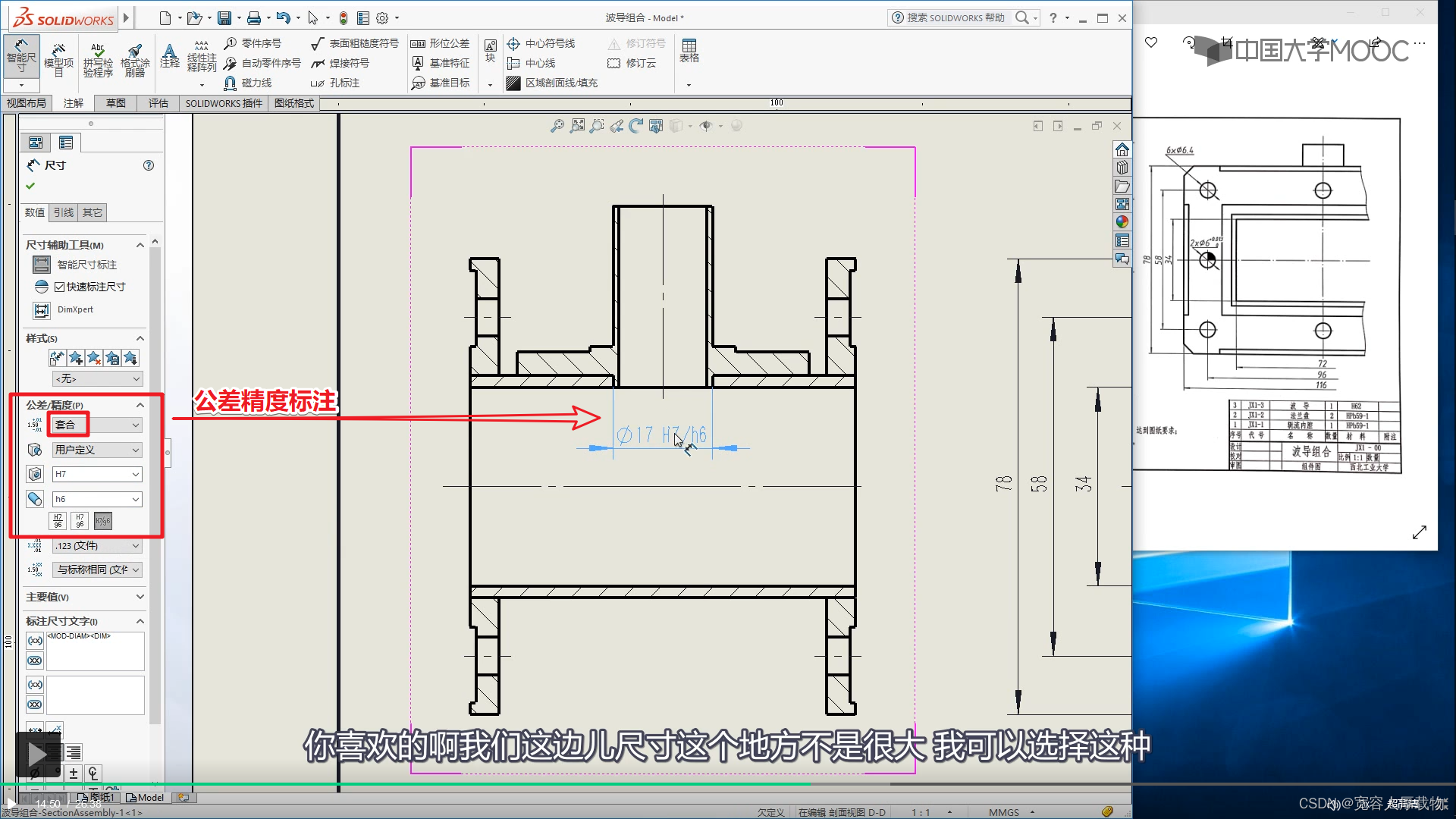Screen dimensions: 1456x819
Task: Click the Geometric Tolerance (形位公差) tool
Action: [440, 43]
